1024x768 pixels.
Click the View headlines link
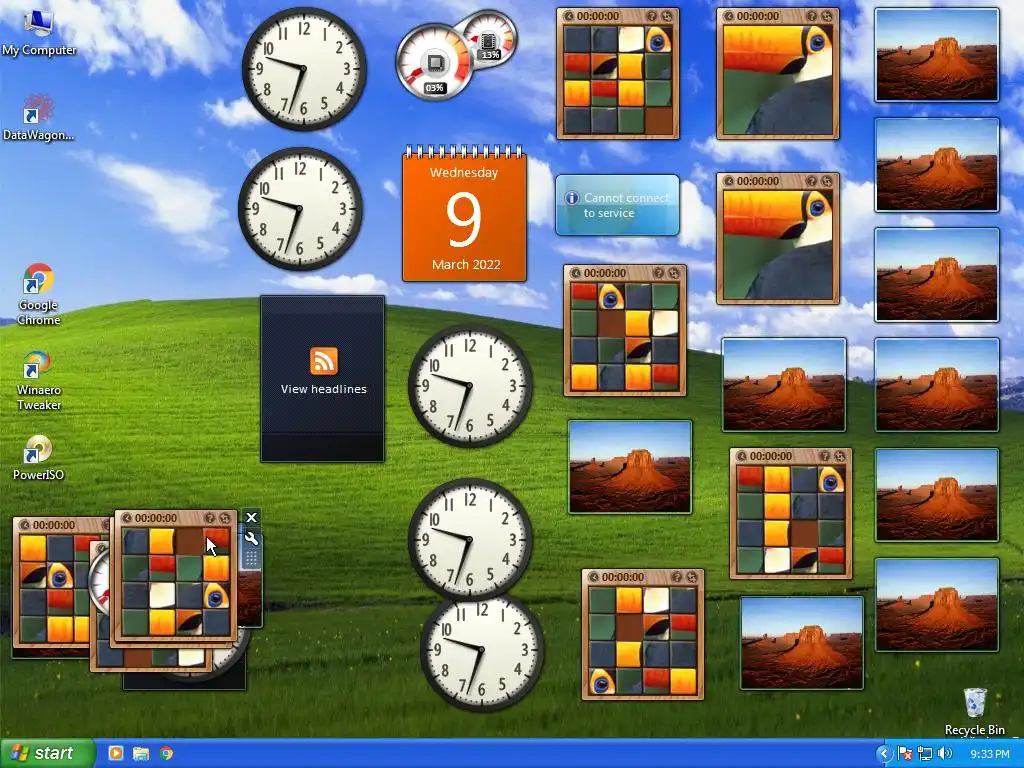323,389
